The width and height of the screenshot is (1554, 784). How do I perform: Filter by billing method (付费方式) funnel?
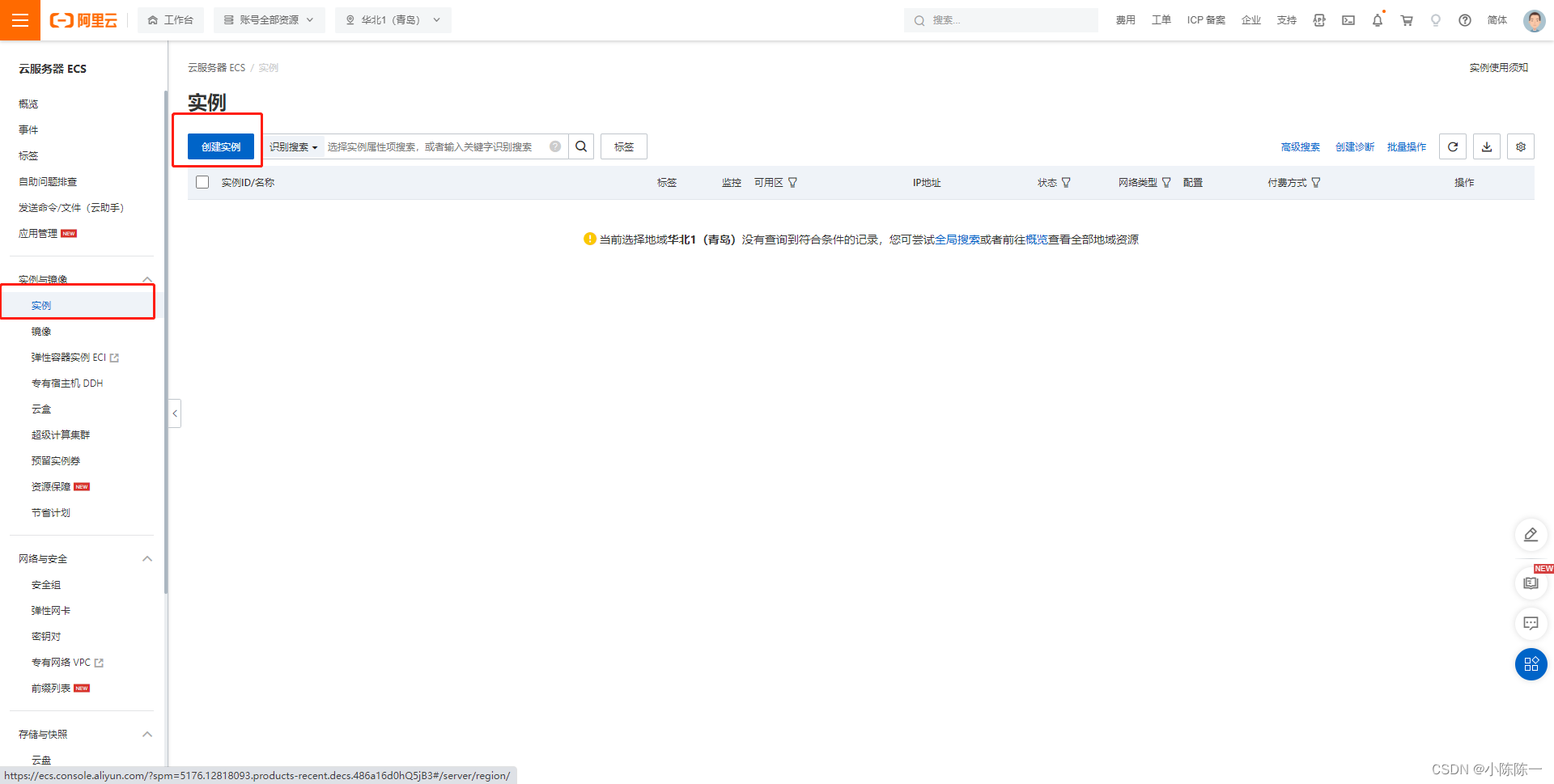[x=1316, y=183]
